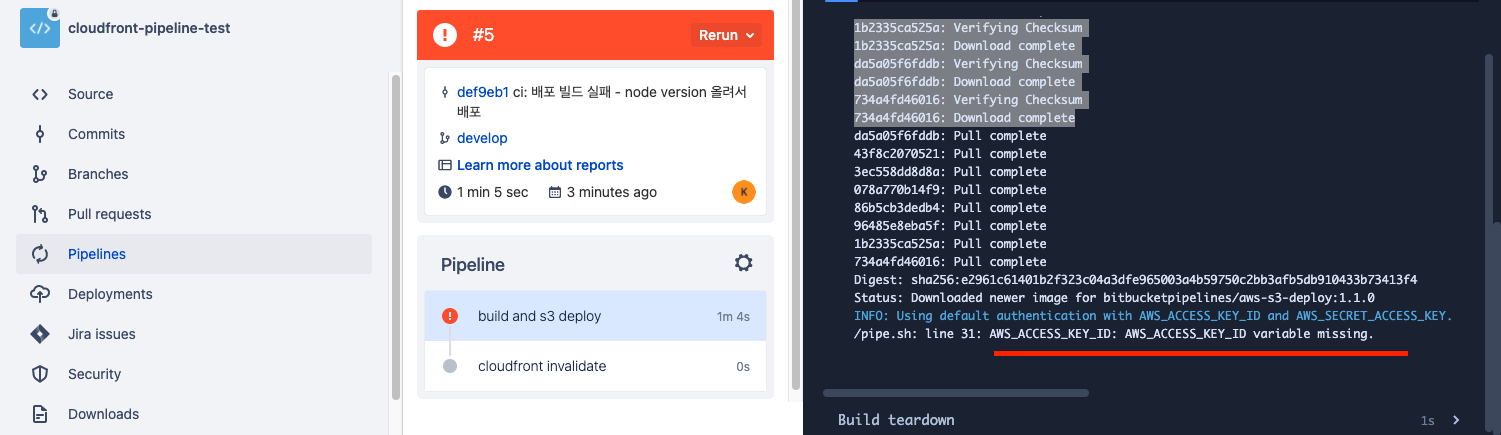This screenshot has width=1501, height=435.
Task: Click the clock duration icon
Action: [445, 192]
